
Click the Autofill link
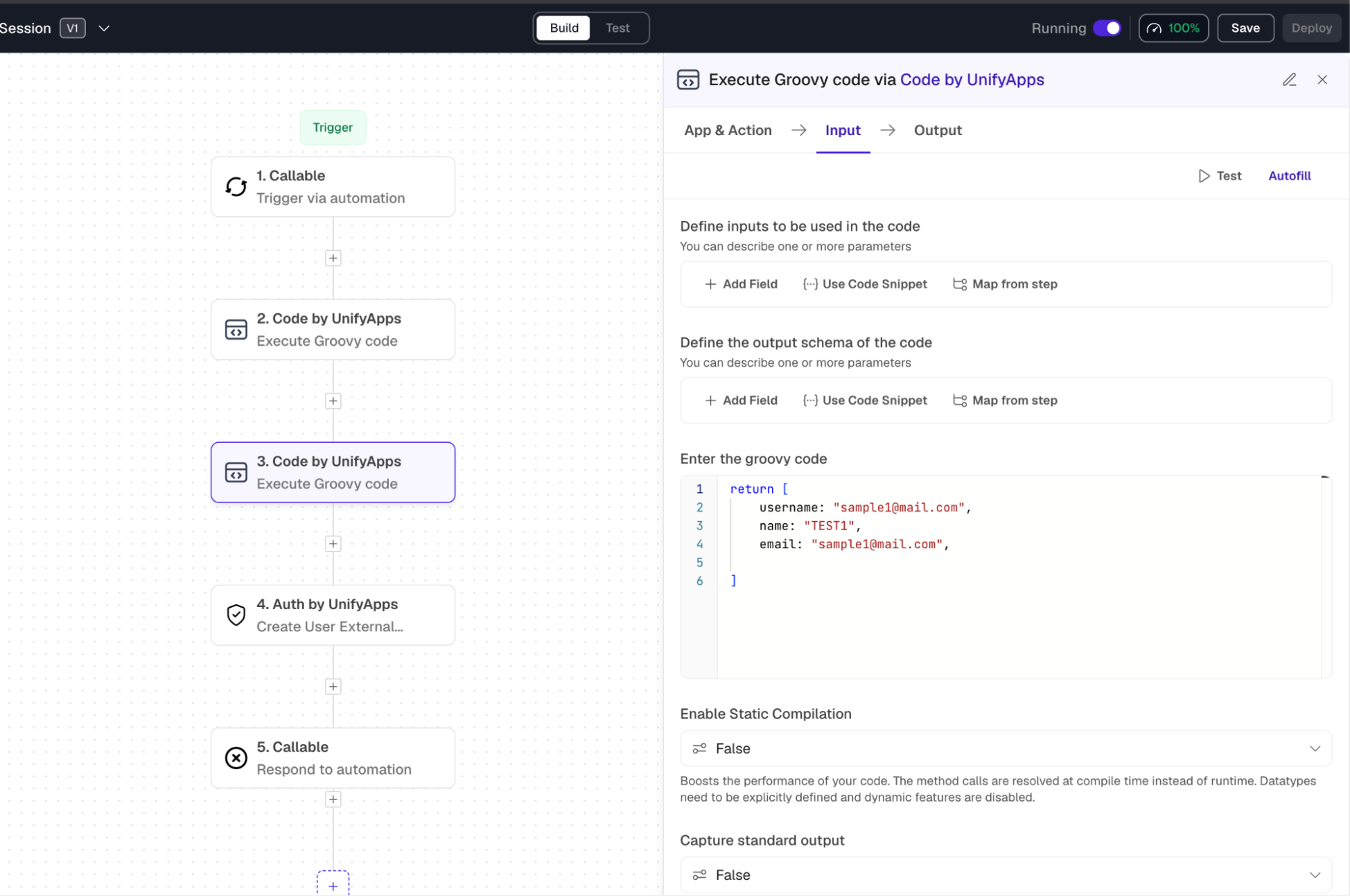point(1289,176)
